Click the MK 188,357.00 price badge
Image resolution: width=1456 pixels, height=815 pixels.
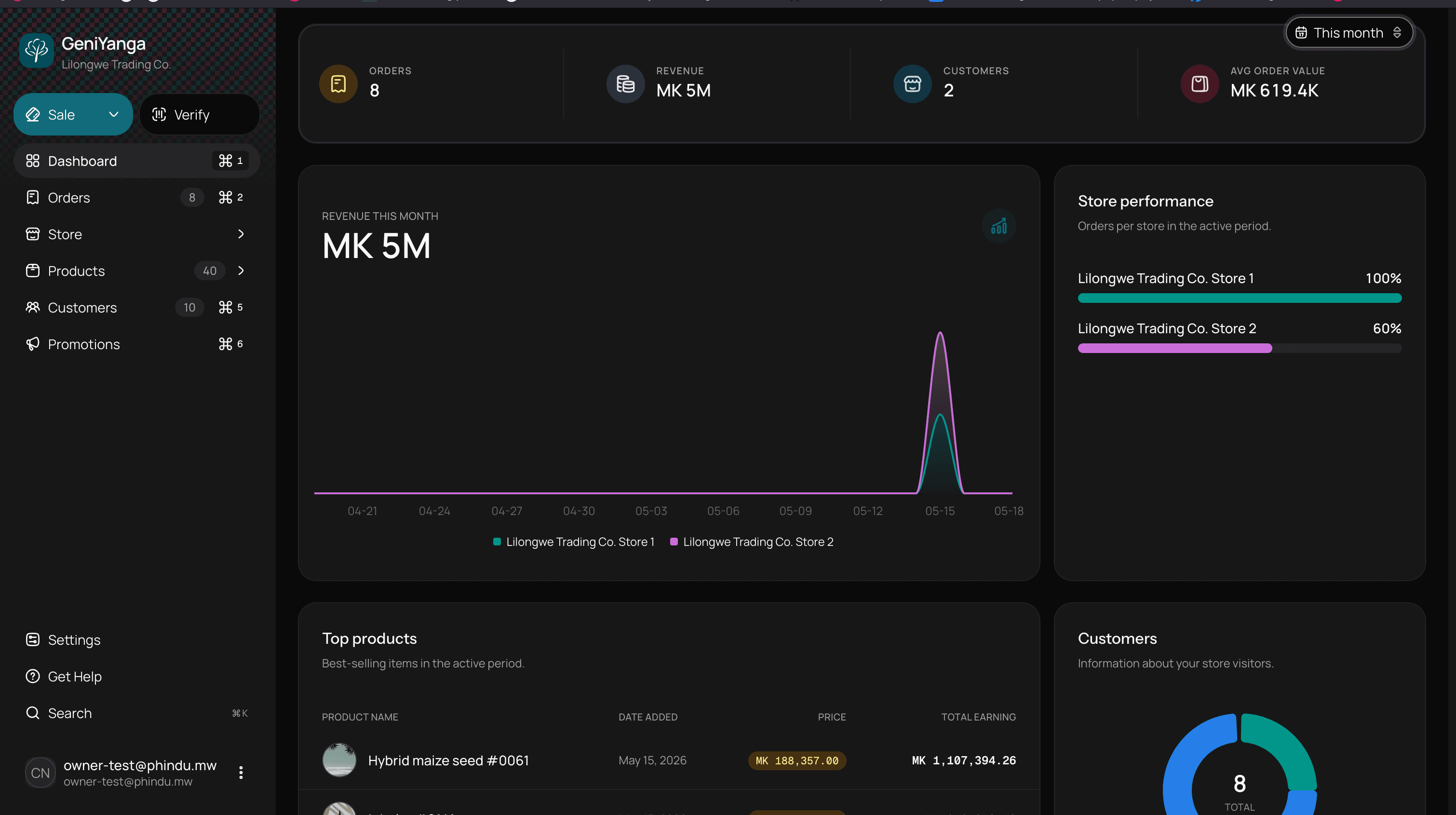pos(797,761)
